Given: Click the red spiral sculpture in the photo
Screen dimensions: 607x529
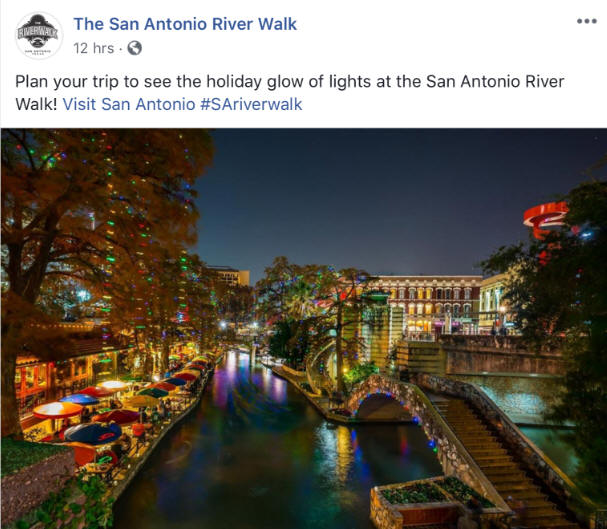Looking at the screenshot, I should coord(546,218).
